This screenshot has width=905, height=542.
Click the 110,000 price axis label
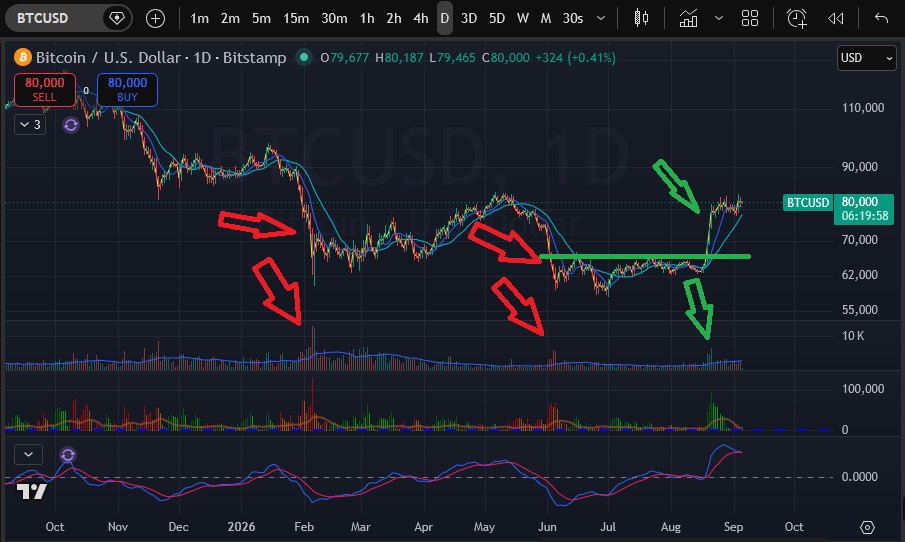point(863,108)
